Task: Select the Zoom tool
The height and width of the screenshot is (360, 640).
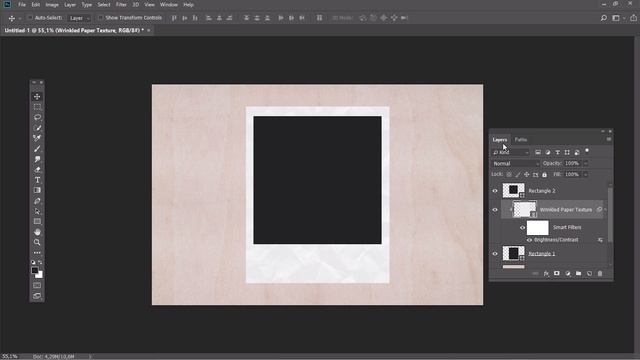Action: (x=37, y=242)
